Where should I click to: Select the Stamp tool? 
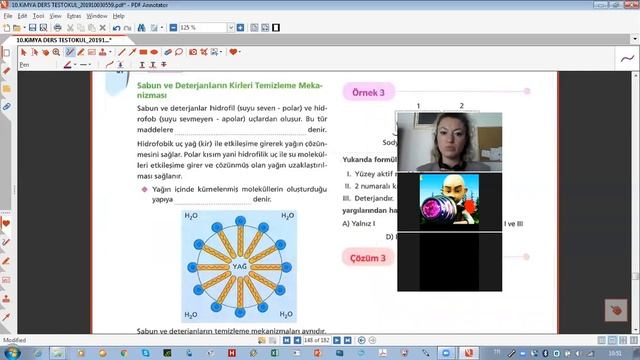tap(102, 52)
